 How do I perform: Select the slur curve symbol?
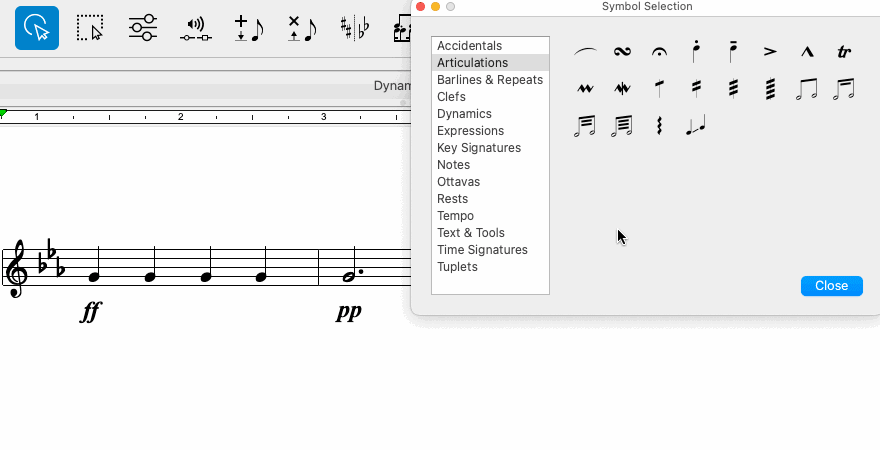click(585, 52)
